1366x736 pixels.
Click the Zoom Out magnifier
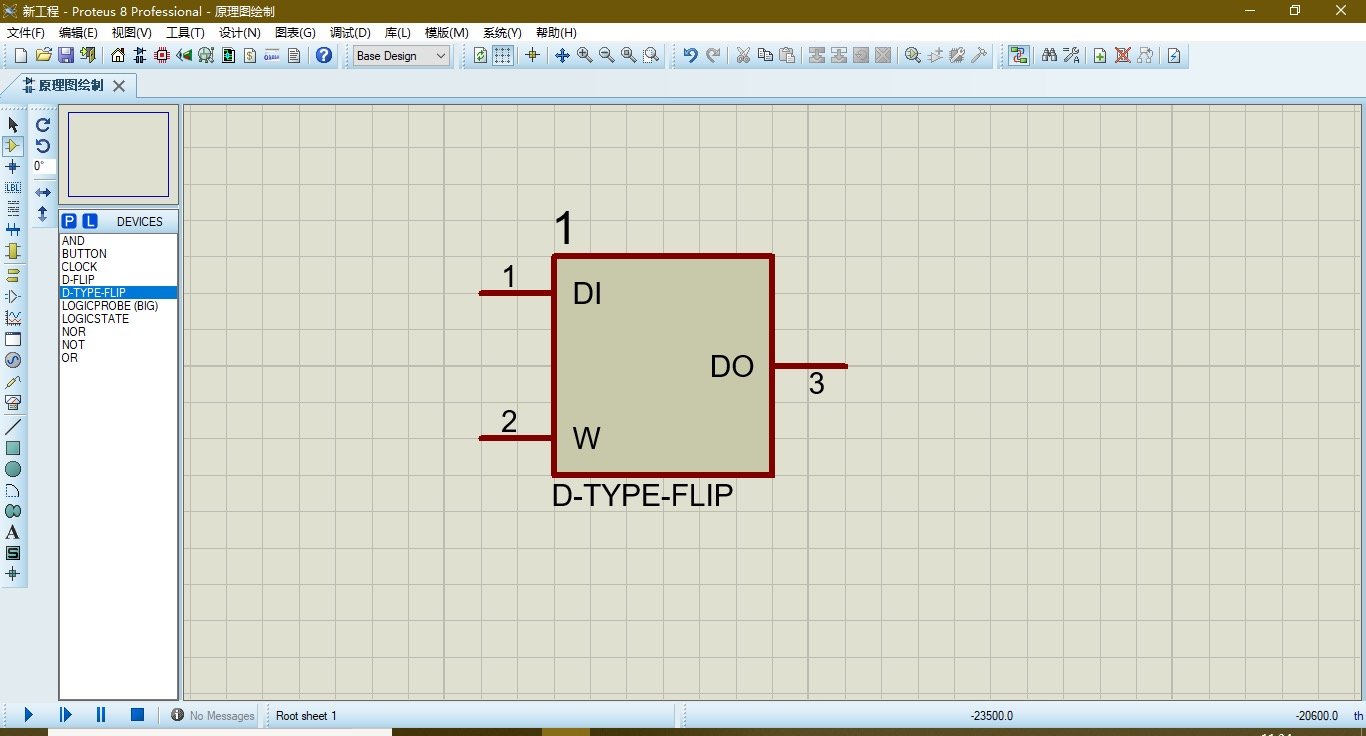tap(606, 56)
